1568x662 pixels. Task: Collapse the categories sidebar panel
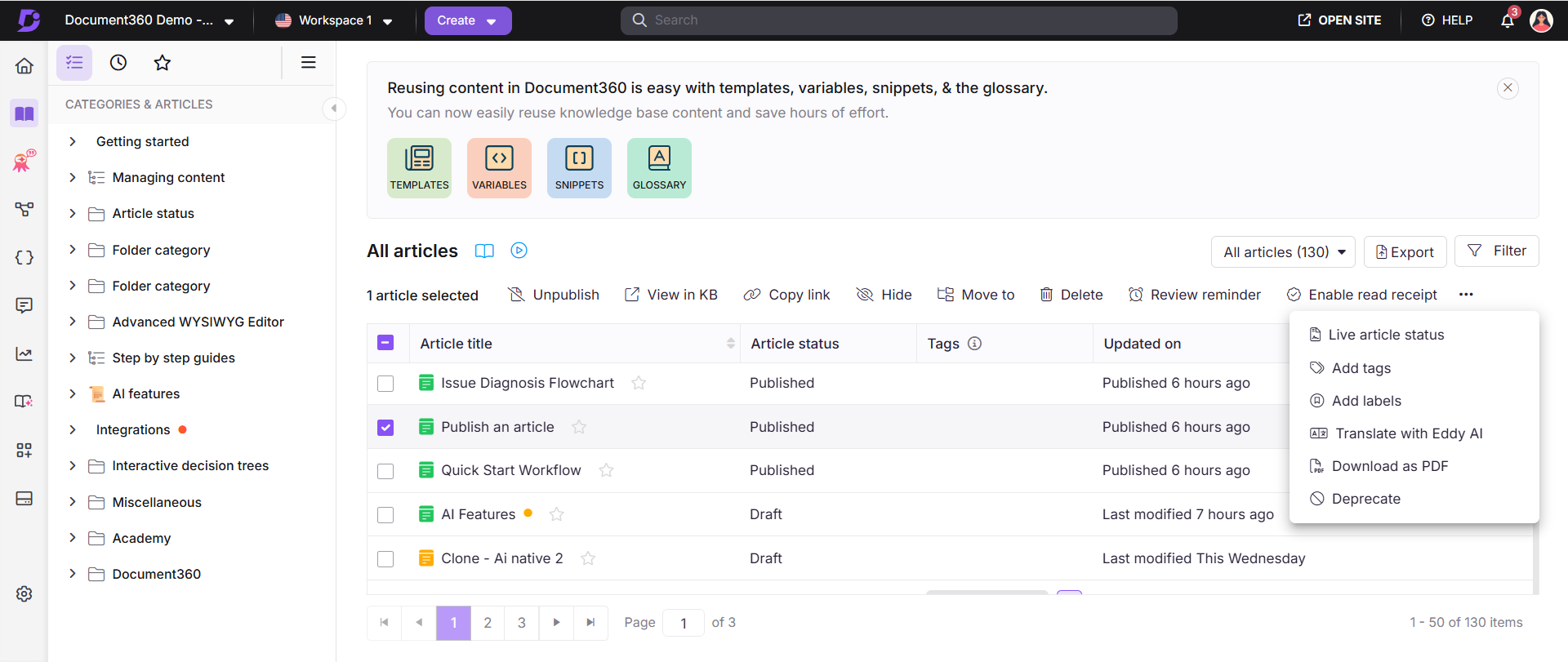pos(333,108)
